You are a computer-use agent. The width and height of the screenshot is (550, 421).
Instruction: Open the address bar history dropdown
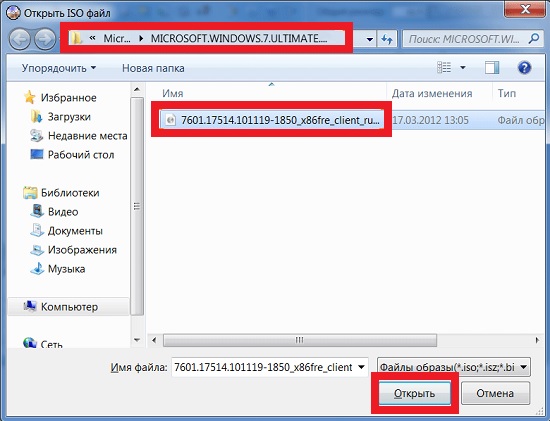pyautogui.click(x=369, y=39)
